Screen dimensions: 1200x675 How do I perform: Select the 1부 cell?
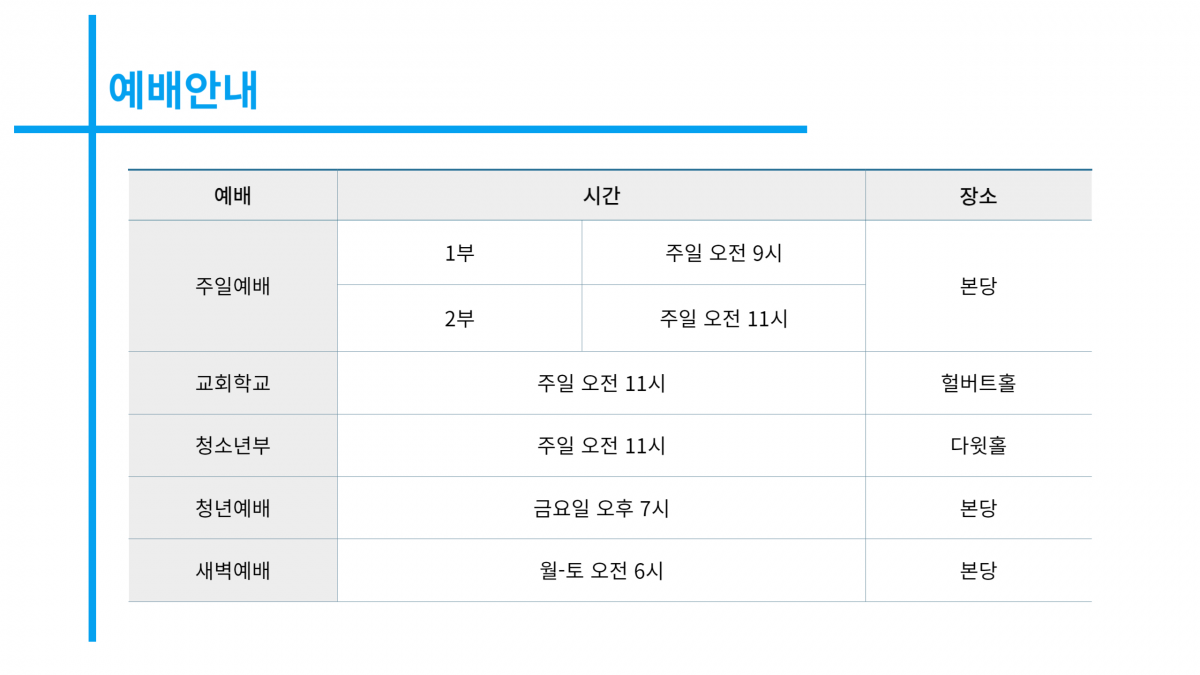pos(460,253)
